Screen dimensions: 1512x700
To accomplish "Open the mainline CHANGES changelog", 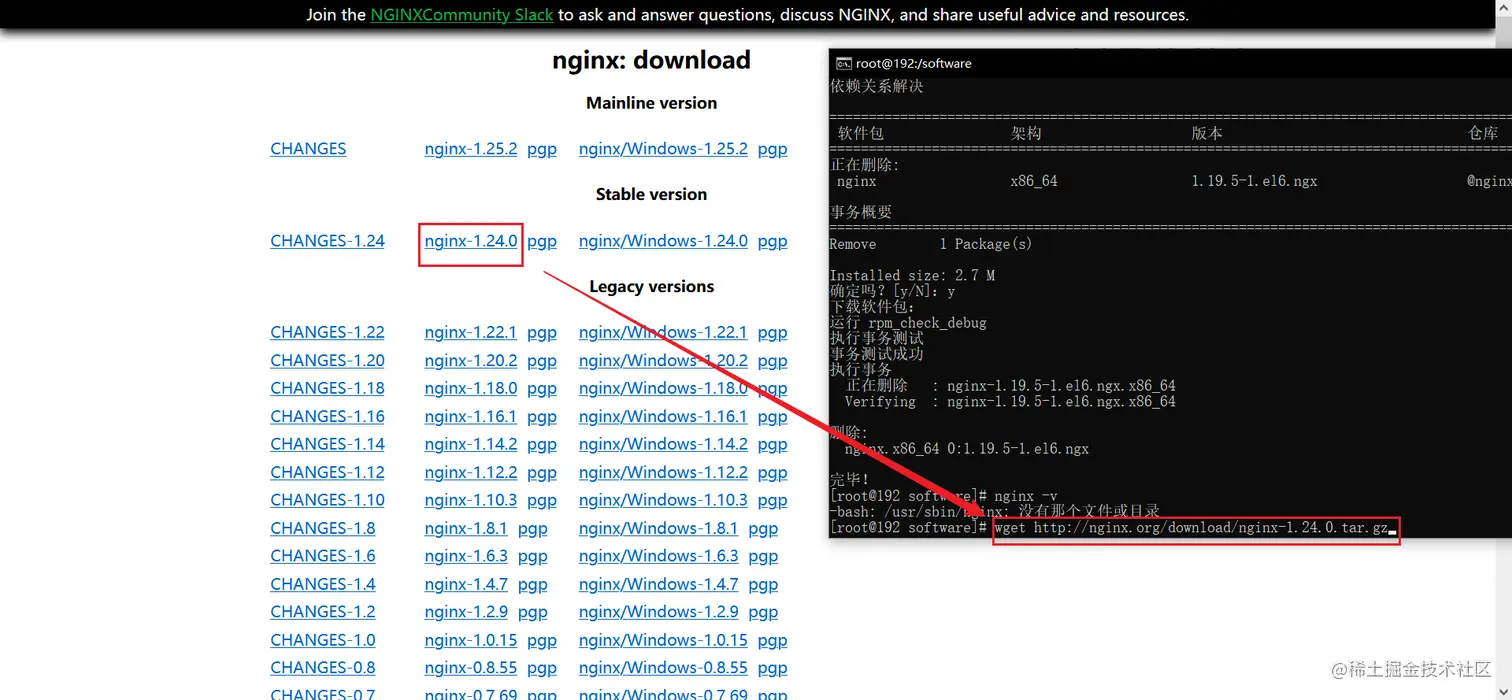I will pyautogui.click(x=308, y=148).
